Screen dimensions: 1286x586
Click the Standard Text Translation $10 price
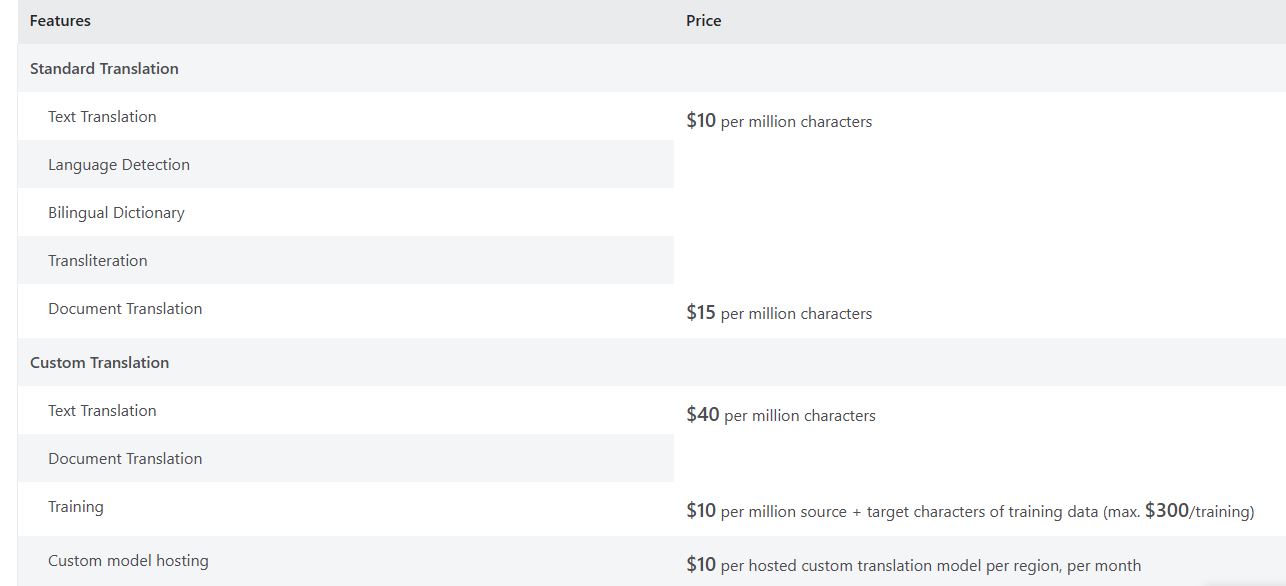[701, 121]
